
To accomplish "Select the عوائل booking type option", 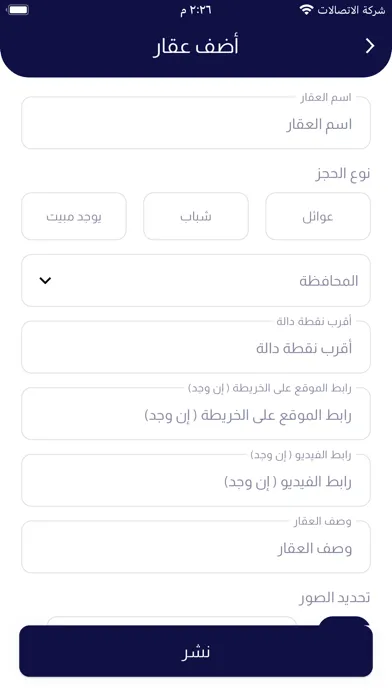I will pos(318,216).
